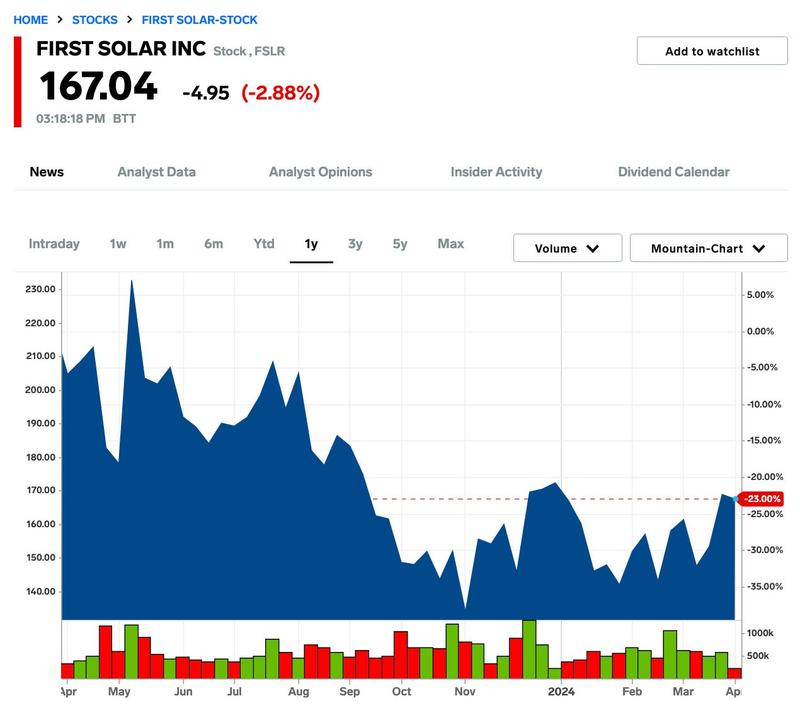Screen dimensions: 800x708
Task: Select the 1y chart range
Action: pos(311,244)
